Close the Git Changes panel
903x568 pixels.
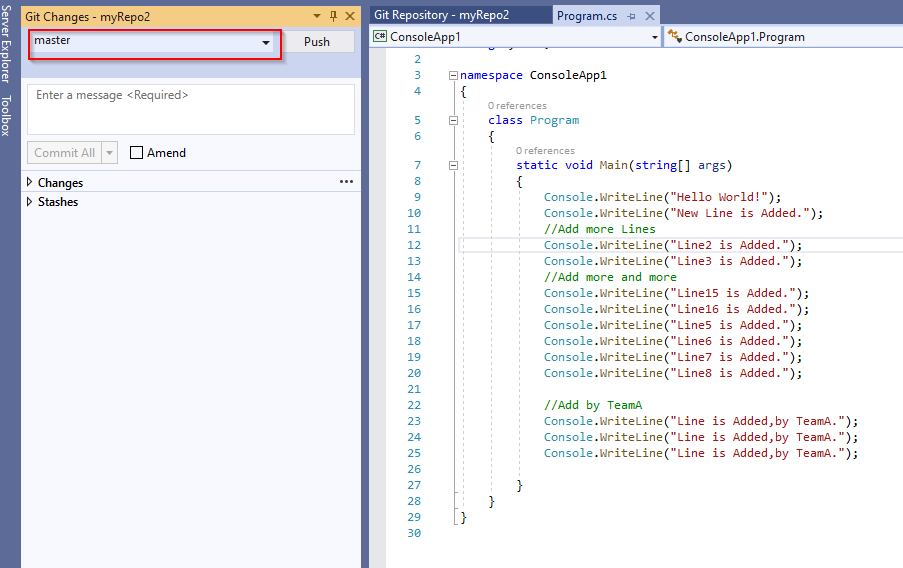point(350,16)
